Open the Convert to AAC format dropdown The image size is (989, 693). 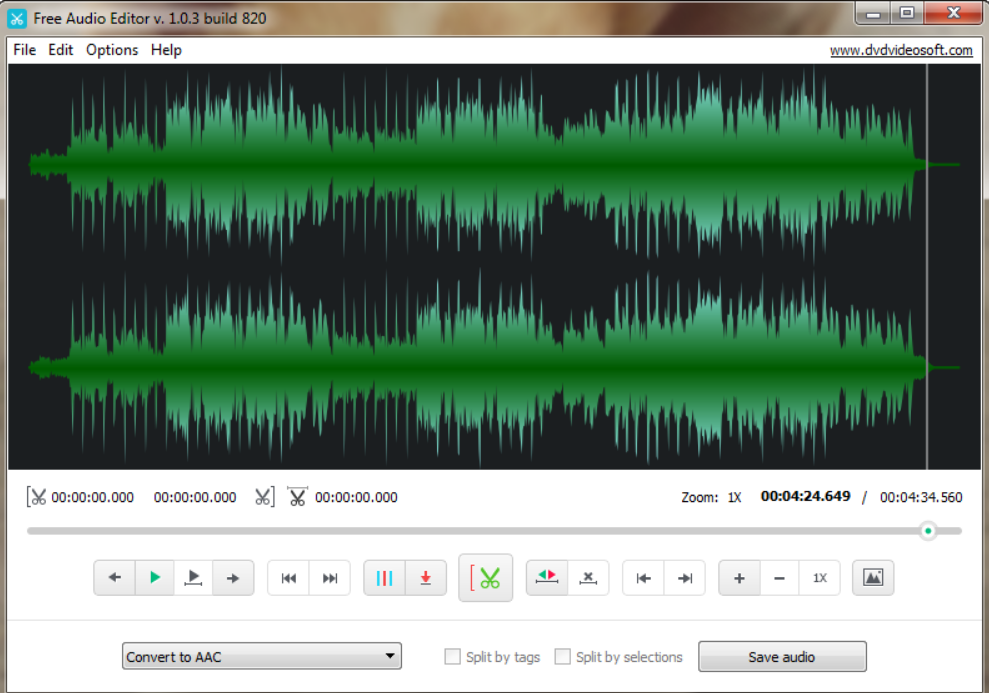click(x=262, y=656)
